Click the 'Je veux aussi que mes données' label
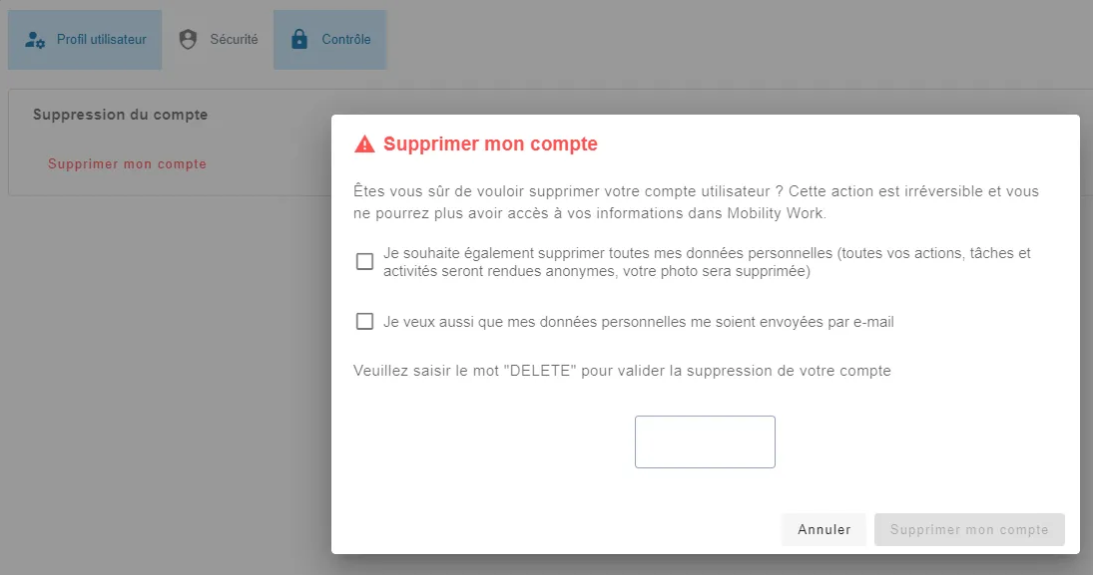Screen dimensions: 1093x575 638,322
